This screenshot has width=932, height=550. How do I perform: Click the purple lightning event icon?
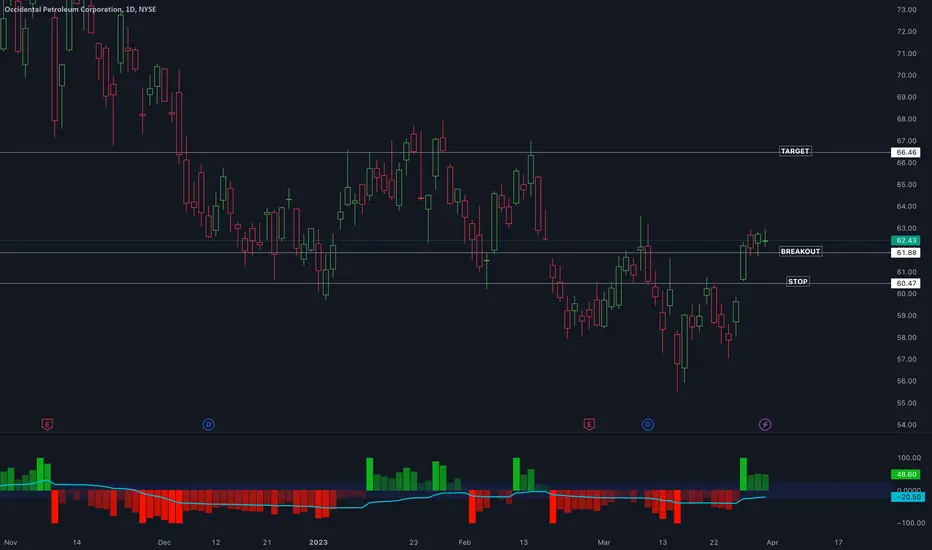tap(765, 424)
